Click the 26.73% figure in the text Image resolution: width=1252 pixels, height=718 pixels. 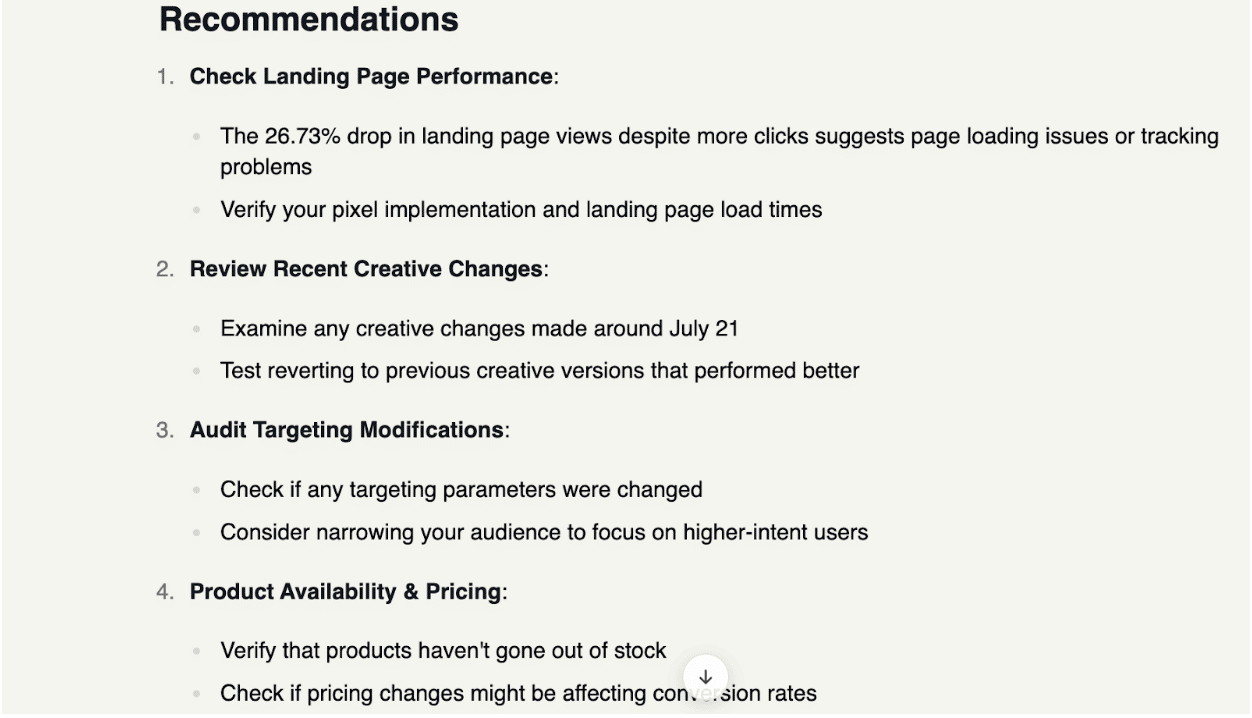(x=303, y=136)
